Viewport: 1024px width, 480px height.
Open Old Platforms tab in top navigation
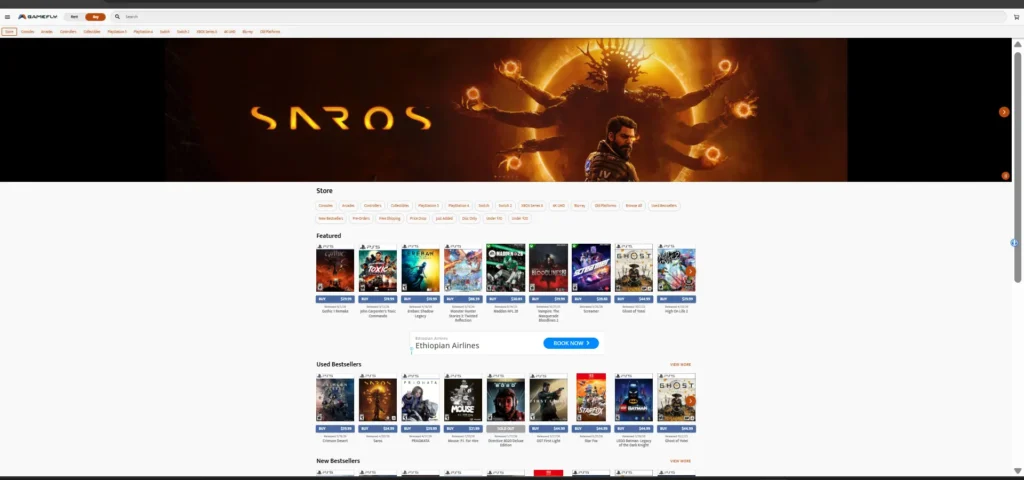(270, 31)
